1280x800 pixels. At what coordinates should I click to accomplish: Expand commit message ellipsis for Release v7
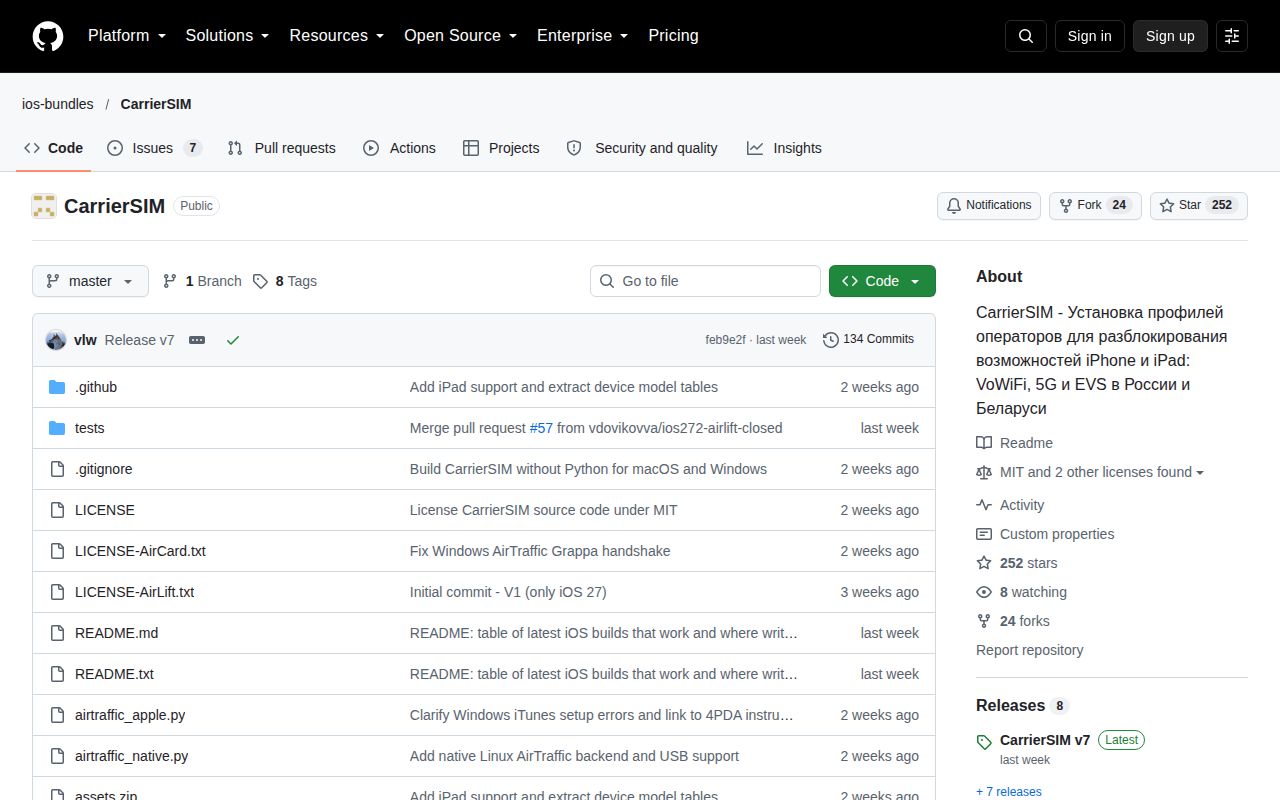197,340
